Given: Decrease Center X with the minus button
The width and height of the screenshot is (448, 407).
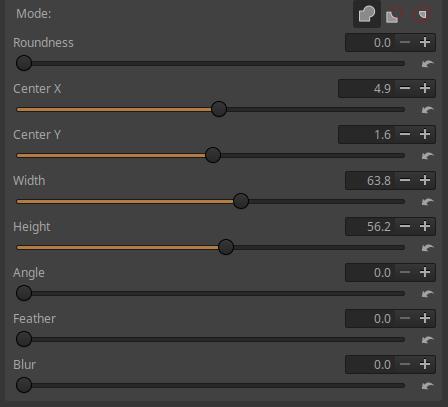Looking at the screenshot, I should pos(405,88).
